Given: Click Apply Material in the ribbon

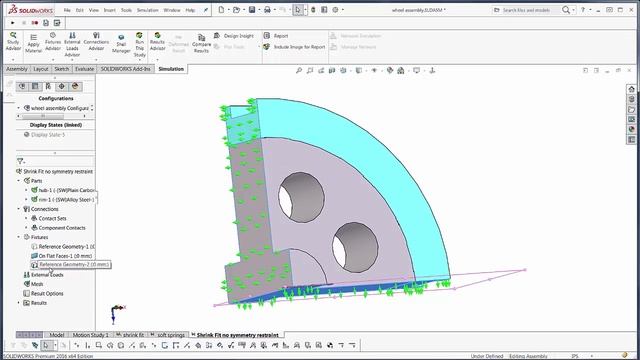Looking at the screenshot, I should click(33, 44).
